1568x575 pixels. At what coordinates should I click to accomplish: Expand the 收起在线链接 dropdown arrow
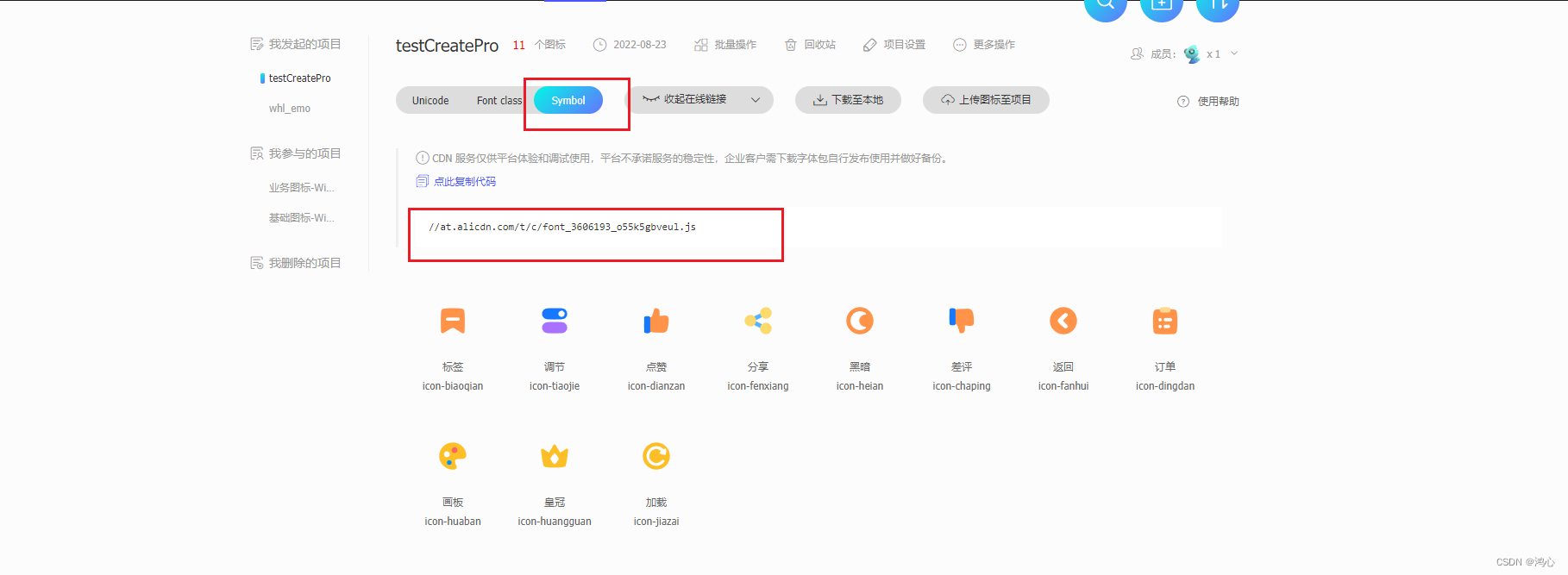pos(756,100)
